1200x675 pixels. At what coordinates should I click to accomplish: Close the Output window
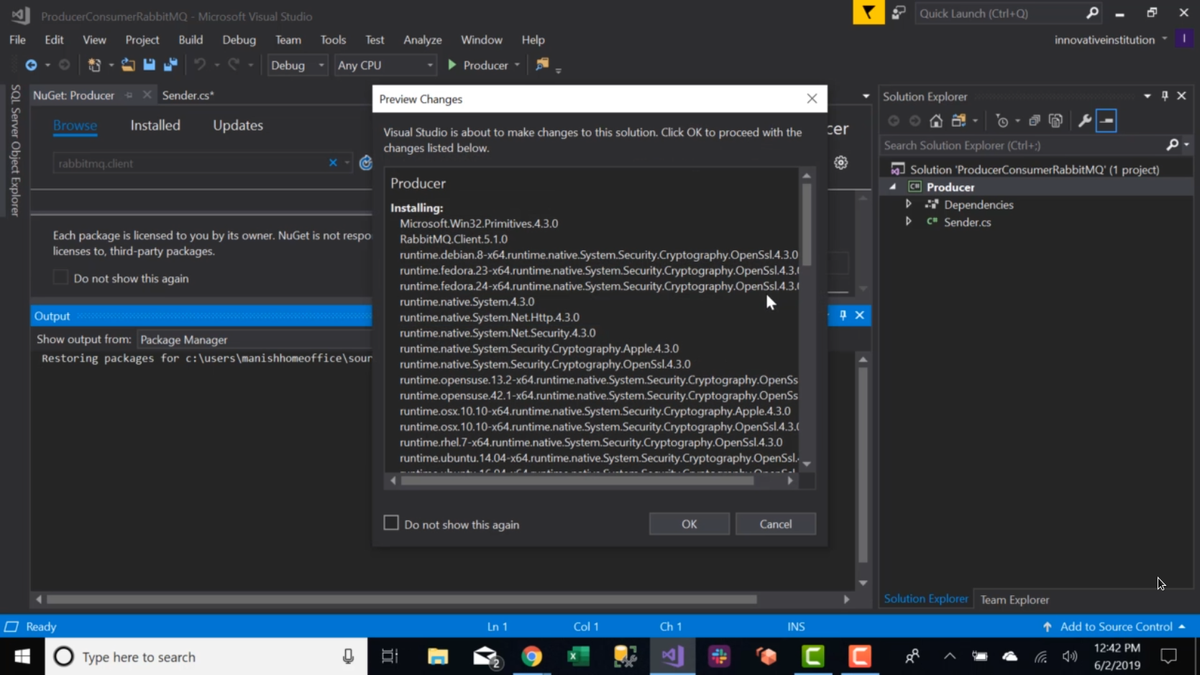859,315
